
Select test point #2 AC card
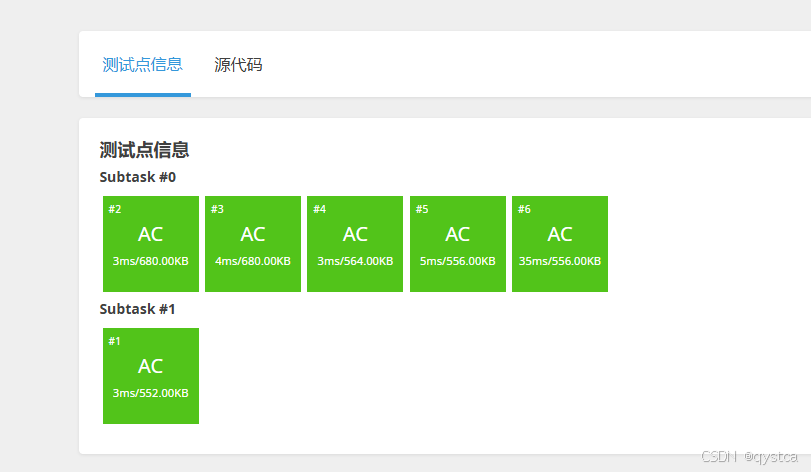pyautogui.click(x=151, y=243)
